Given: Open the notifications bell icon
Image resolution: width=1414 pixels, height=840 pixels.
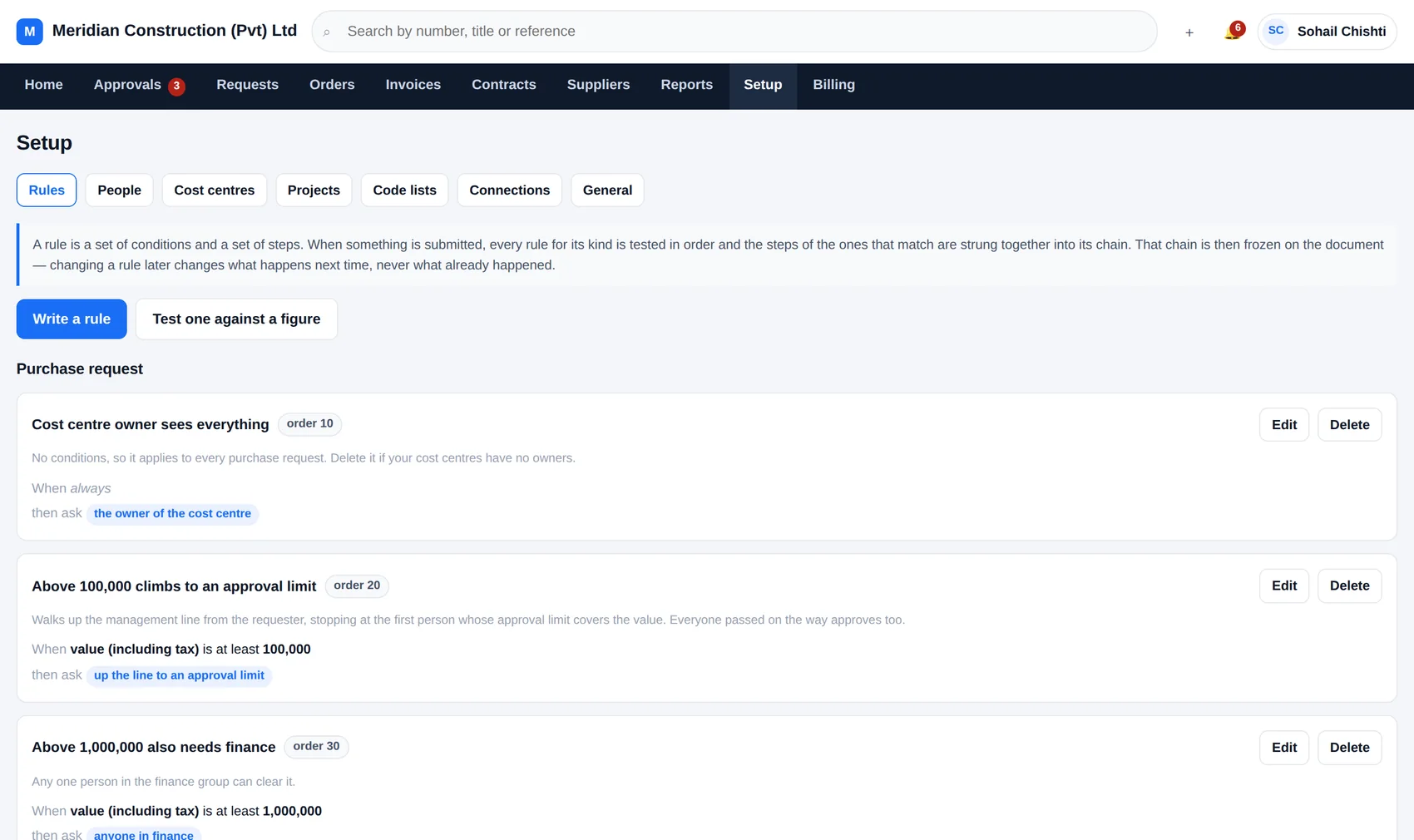Looking at the screenshot, I should (1233, 32).
